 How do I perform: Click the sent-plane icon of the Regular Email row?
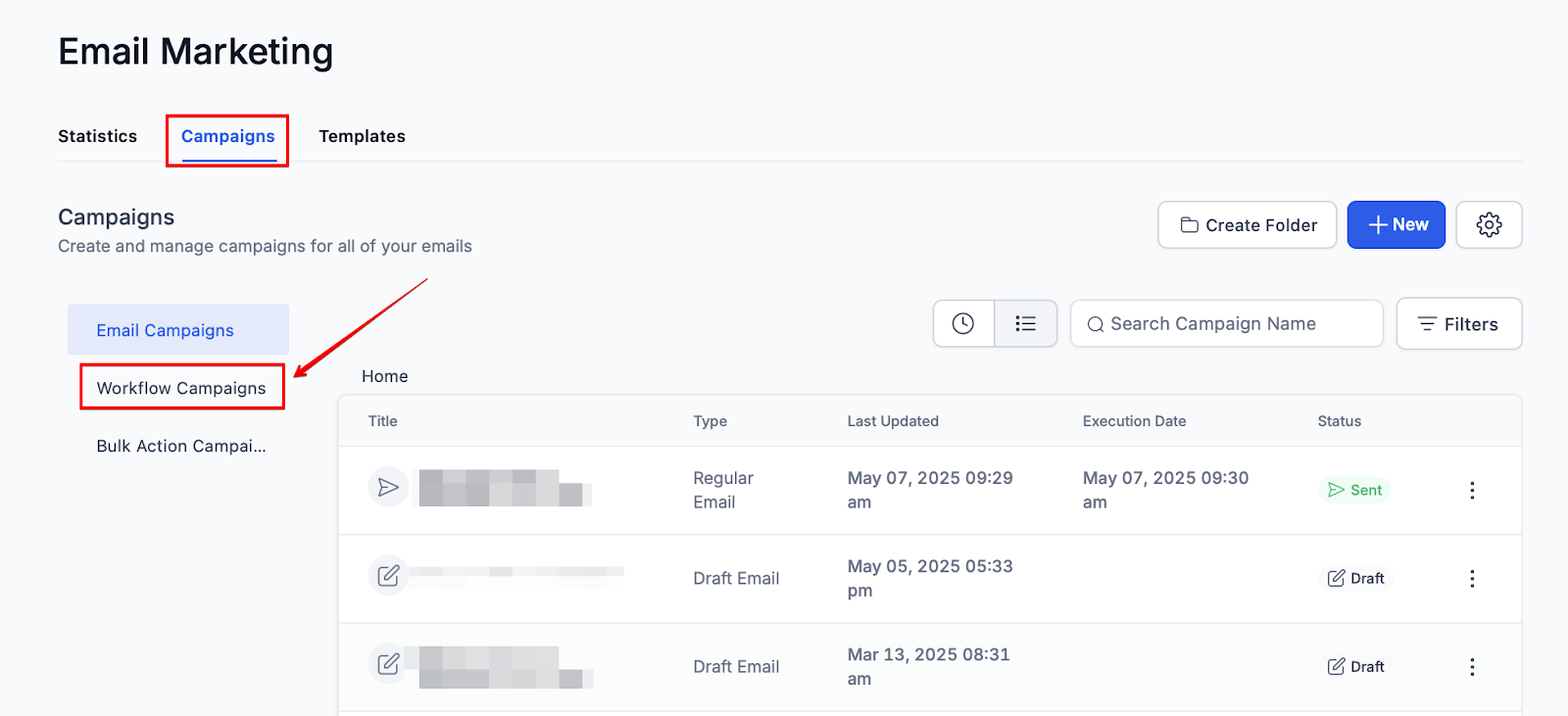pyautogui.click(x=388, y=487)
